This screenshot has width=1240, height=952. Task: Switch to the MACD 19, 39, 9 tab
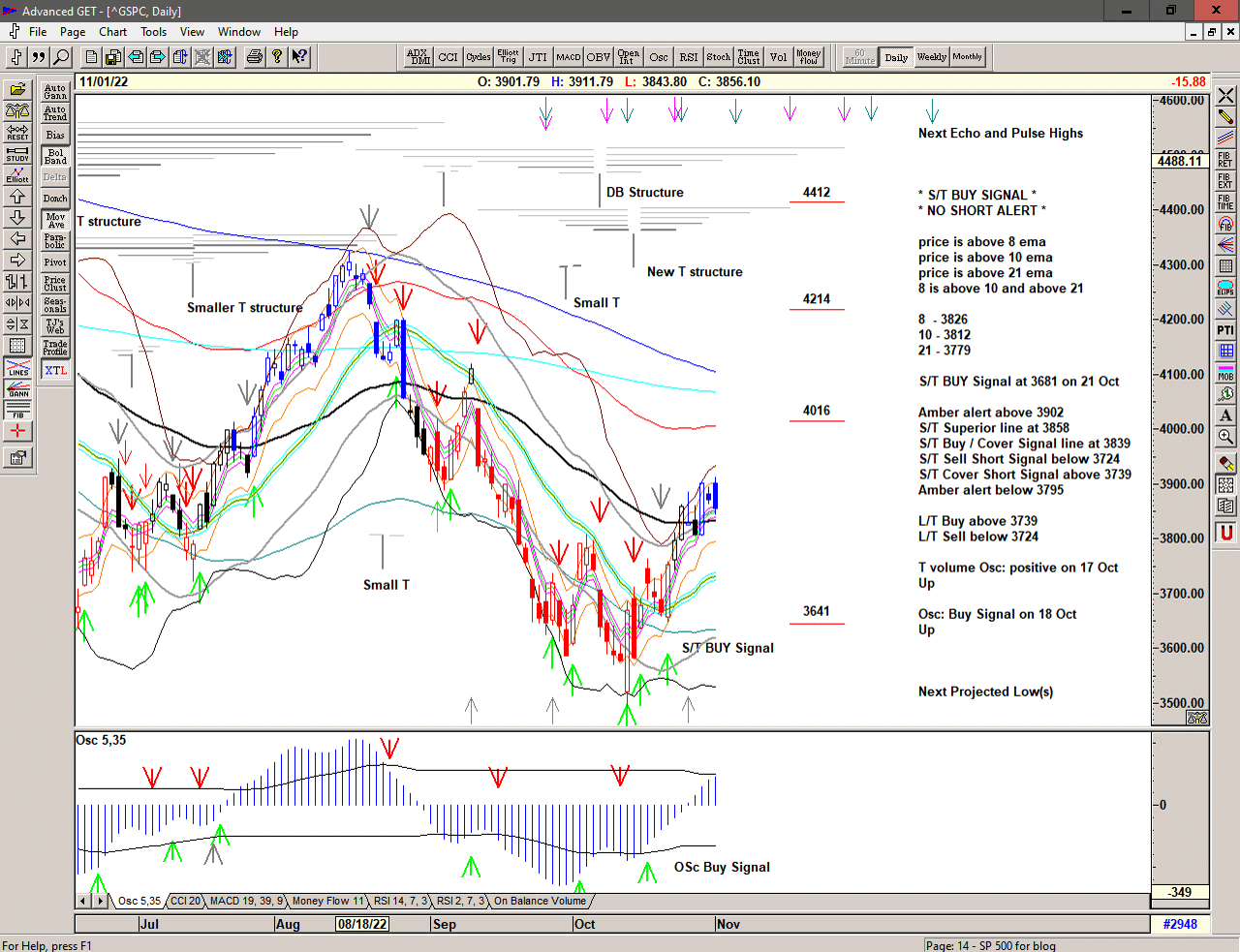pos(246,901)
